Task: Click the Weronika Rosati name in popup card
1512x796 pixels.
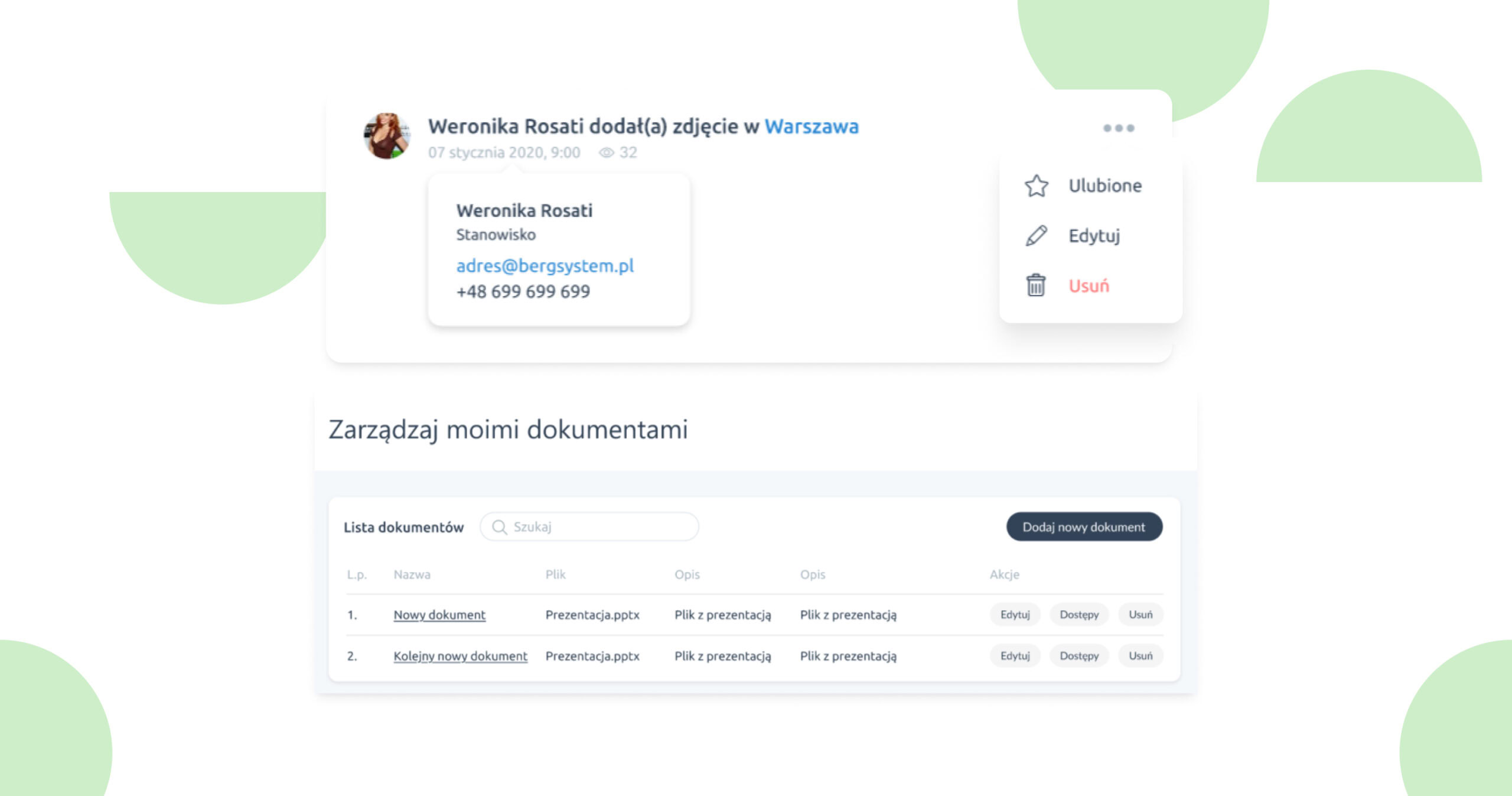Action: click(524, 210)
